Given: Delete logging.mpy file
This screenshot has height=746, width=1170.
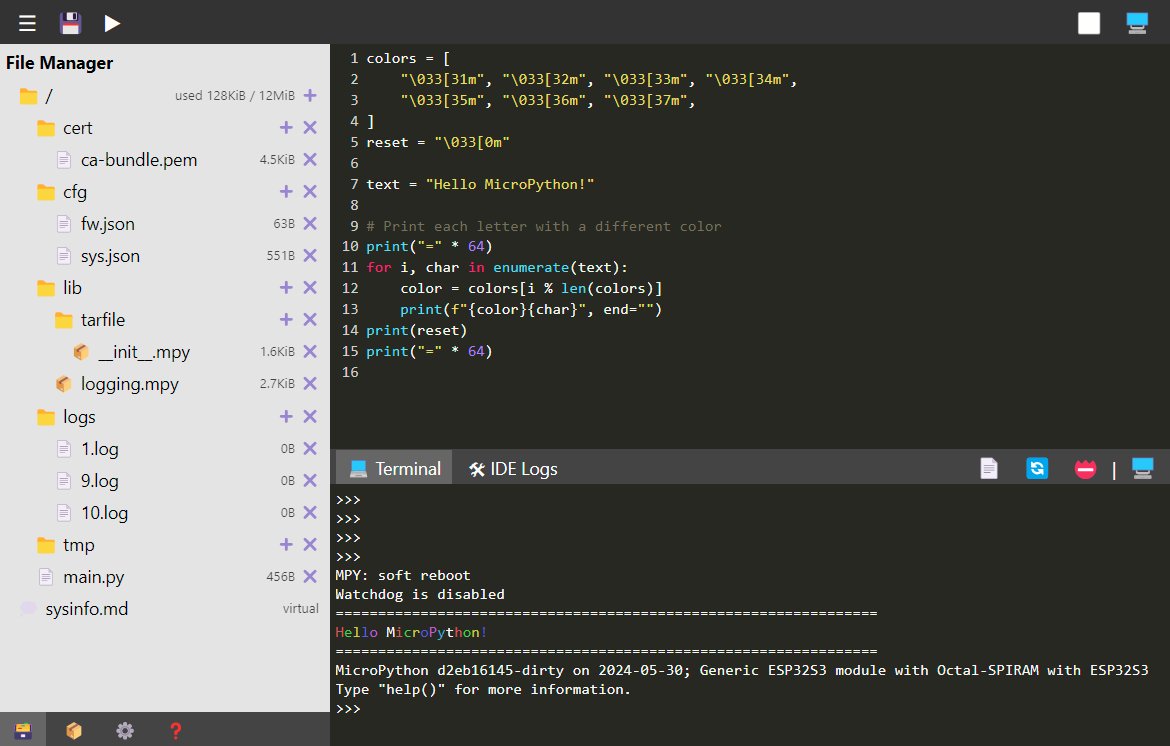Looking at the screenshot, I should (310, 383).
